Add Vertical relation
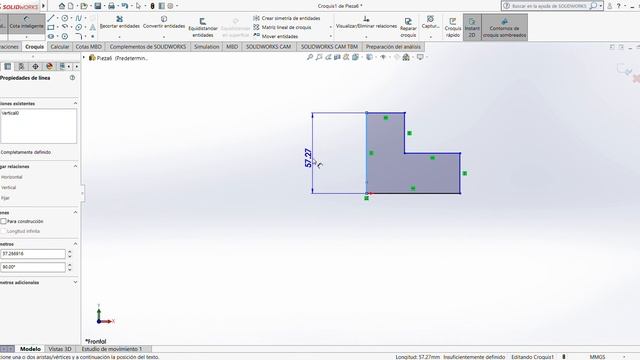Viewport: 640px width, 360px height. 8,188
